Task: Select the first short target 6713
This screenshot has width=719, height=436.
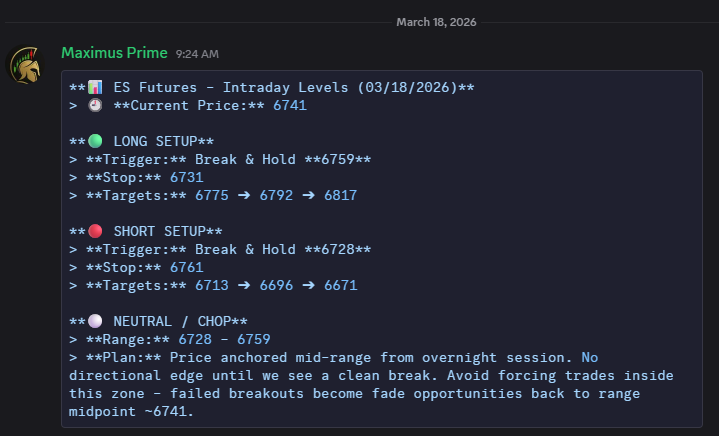Action: tap(212, 285)
